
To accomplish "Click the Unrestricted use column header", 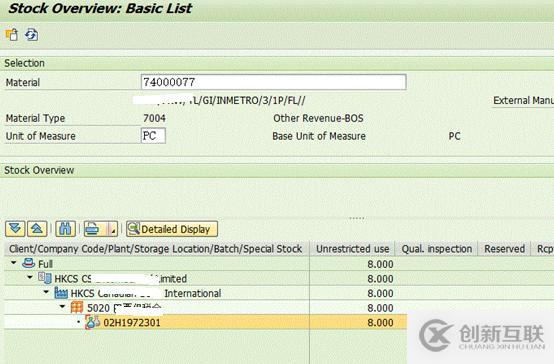I will click(352, 249).
